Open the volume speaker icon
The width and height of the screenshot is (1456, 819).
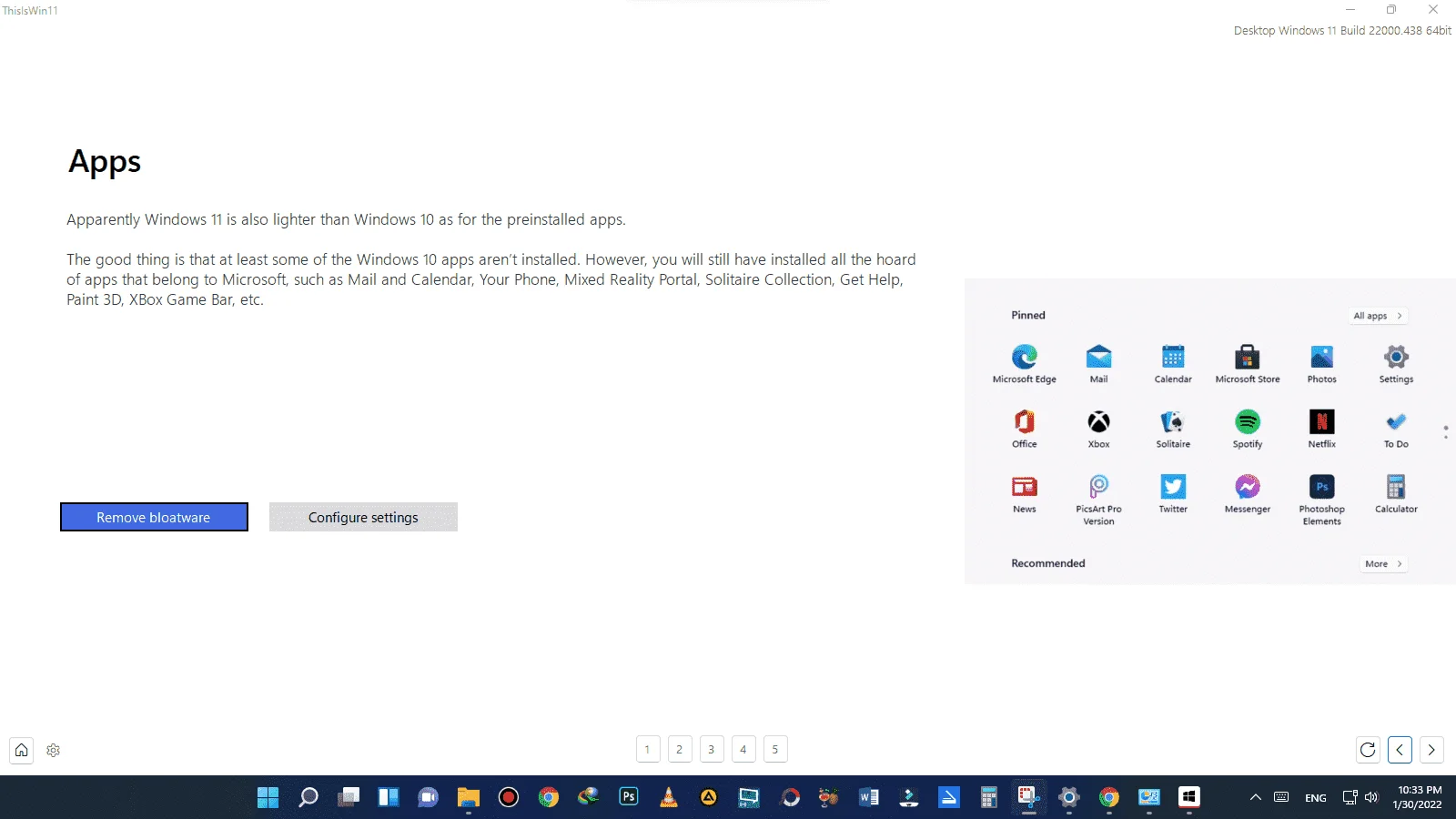pos(1371,797)
